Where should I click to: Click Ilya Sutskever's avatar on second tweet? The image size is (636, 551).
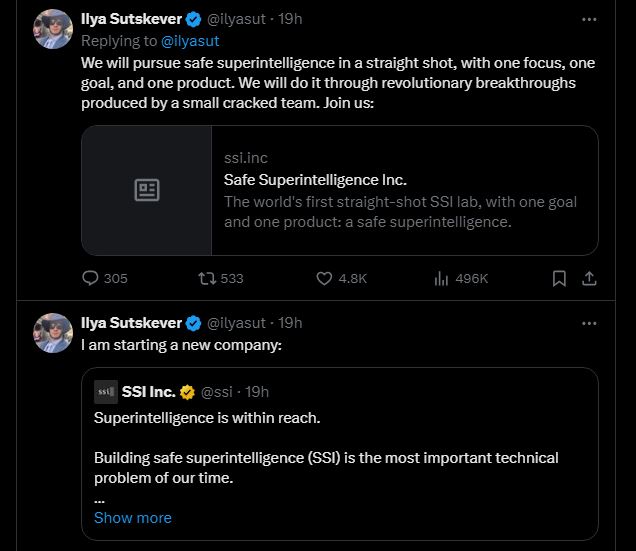point(52,332)
